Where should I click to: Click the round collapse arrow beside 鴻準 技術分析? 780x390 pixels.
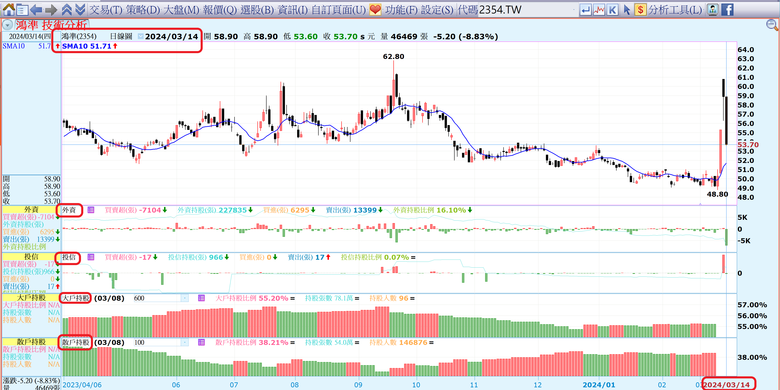point(7,24)
